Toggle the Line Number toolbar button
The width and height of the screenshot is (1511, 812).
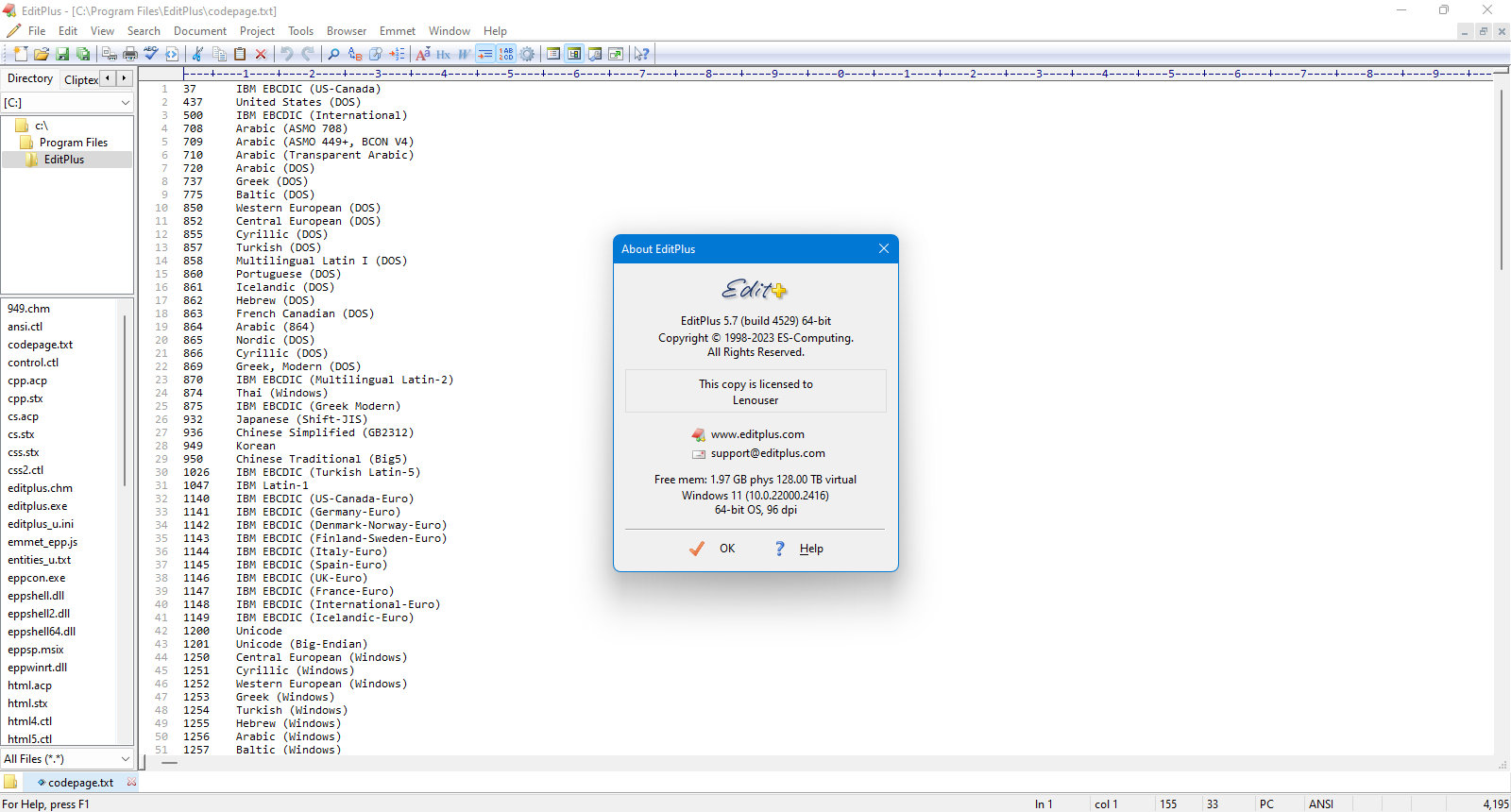[506, 54]
